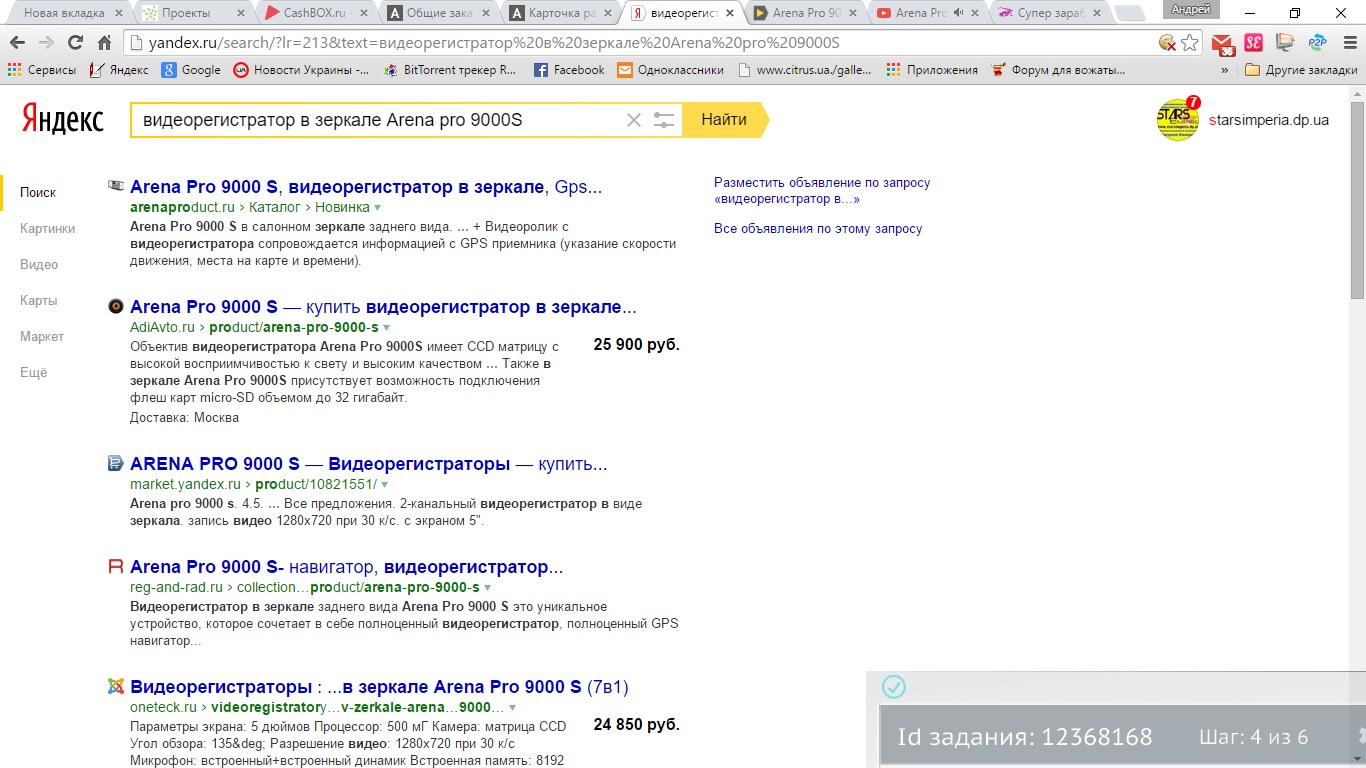Click Разместить объявление по запросу link
Image resolution: width=1366 pixels, height=768 pixels.
pyautogui.click(x=822, y=191)
